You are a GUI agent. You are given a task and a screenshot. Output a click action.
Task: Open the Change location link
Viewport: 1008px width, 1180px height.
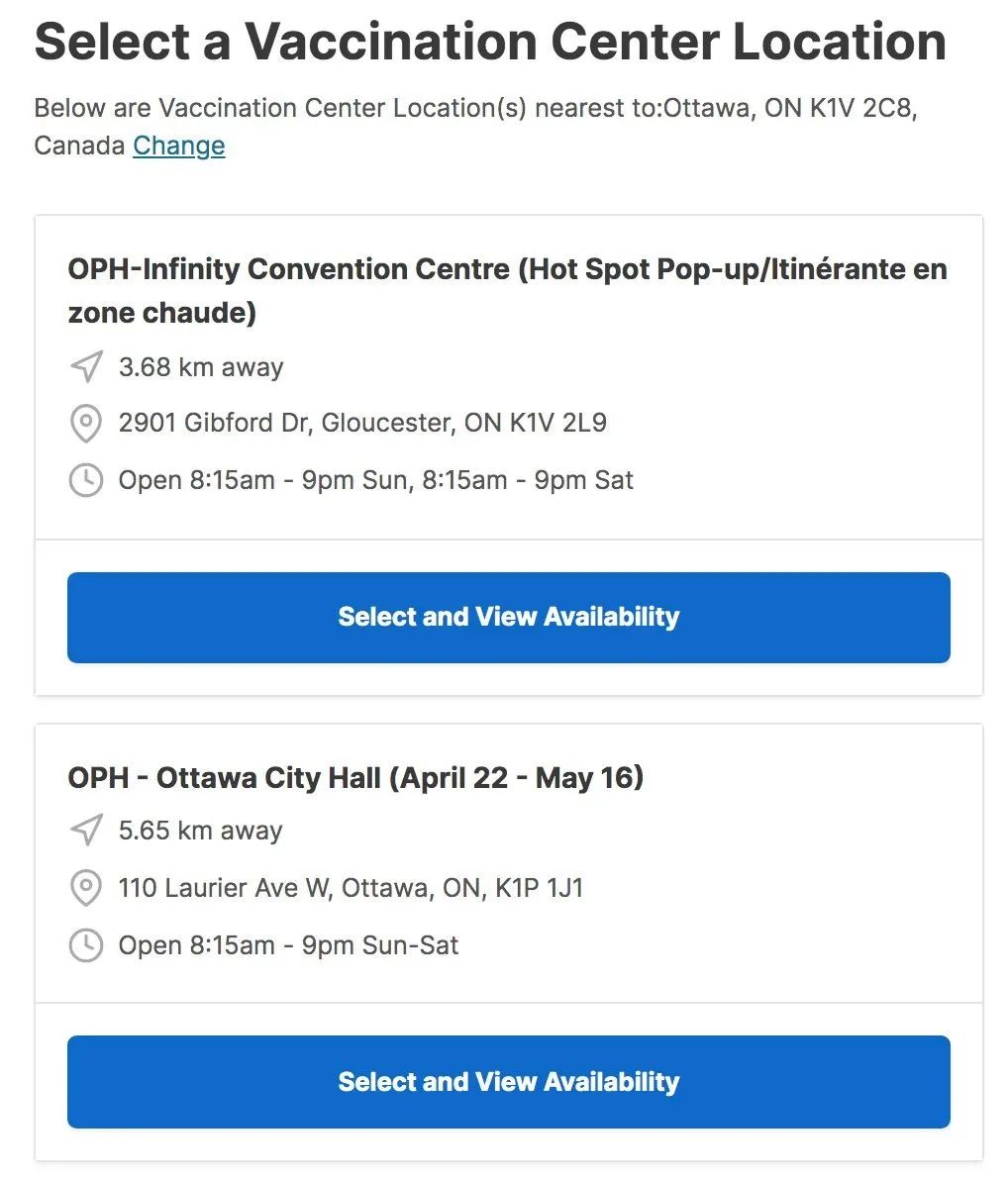[x=179, y=146]
